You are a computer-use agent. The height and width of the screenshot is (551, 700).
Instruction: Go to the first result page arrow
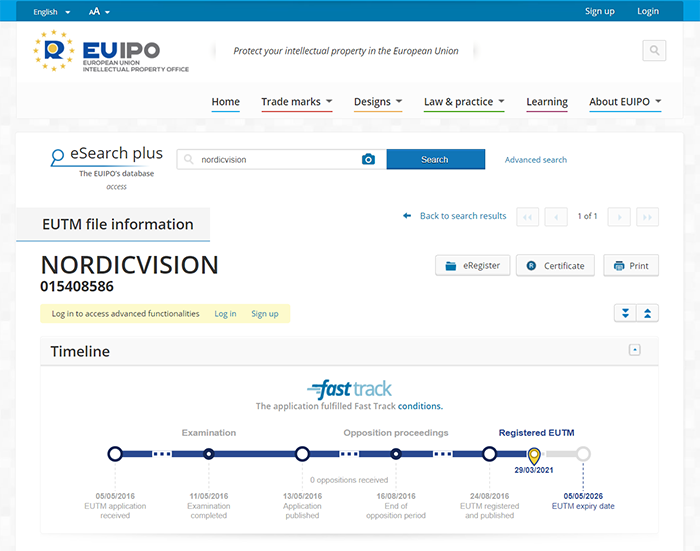coord(527,217)
